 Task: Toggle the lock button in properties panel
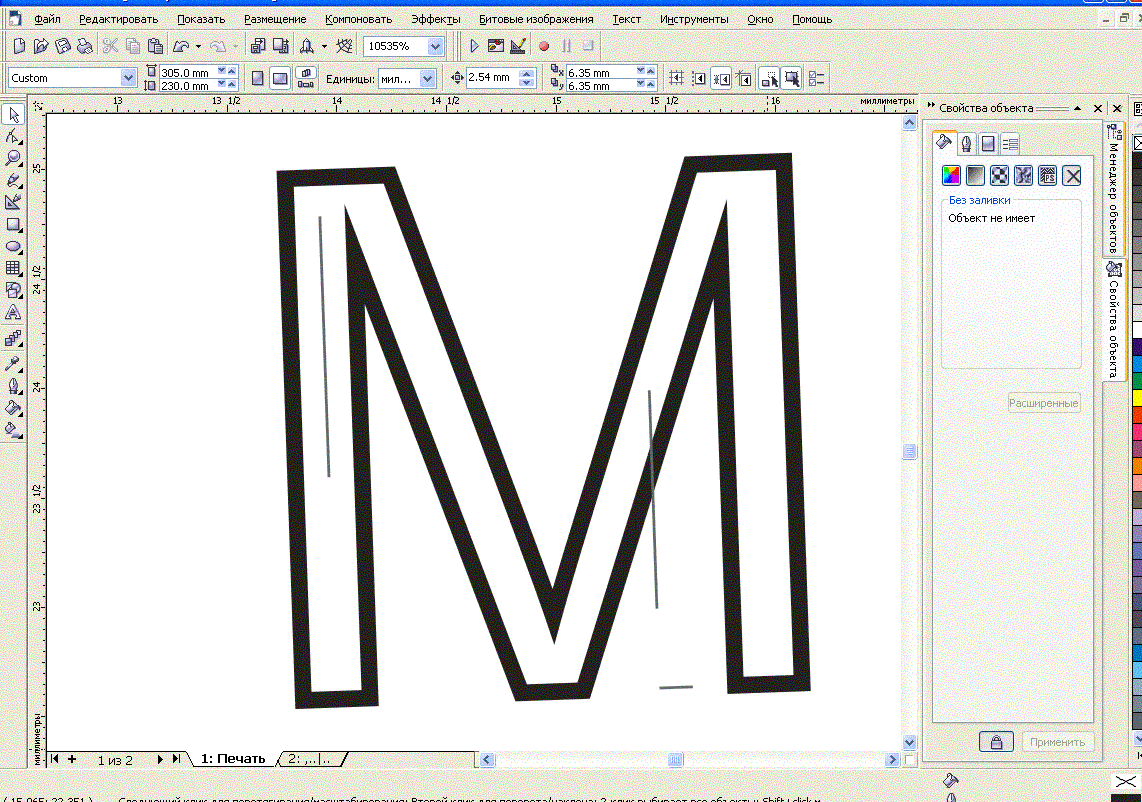click(x=996, y=742)
